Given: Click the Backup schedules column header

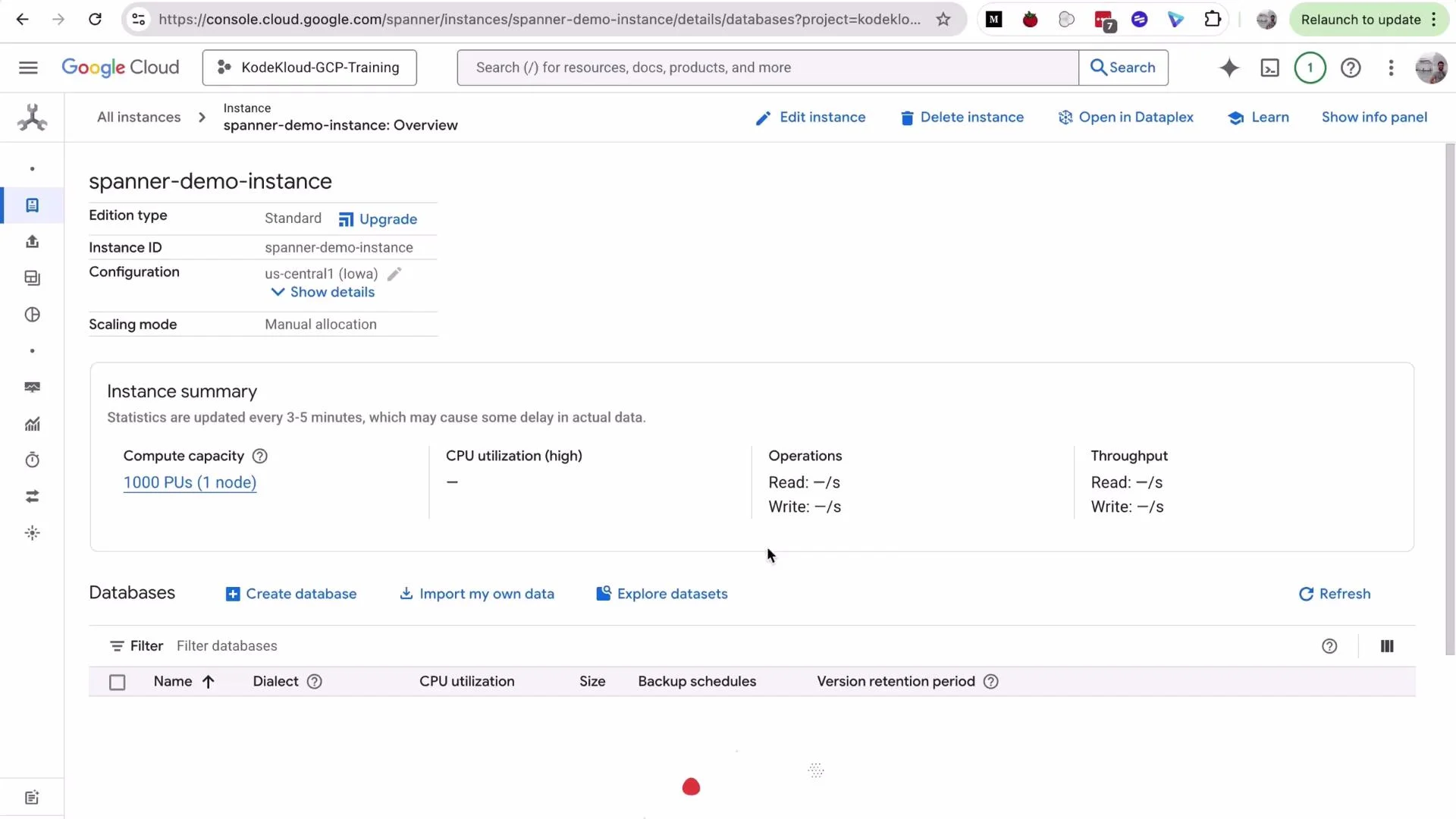Looking at the screenshot, I should (697, 682).
